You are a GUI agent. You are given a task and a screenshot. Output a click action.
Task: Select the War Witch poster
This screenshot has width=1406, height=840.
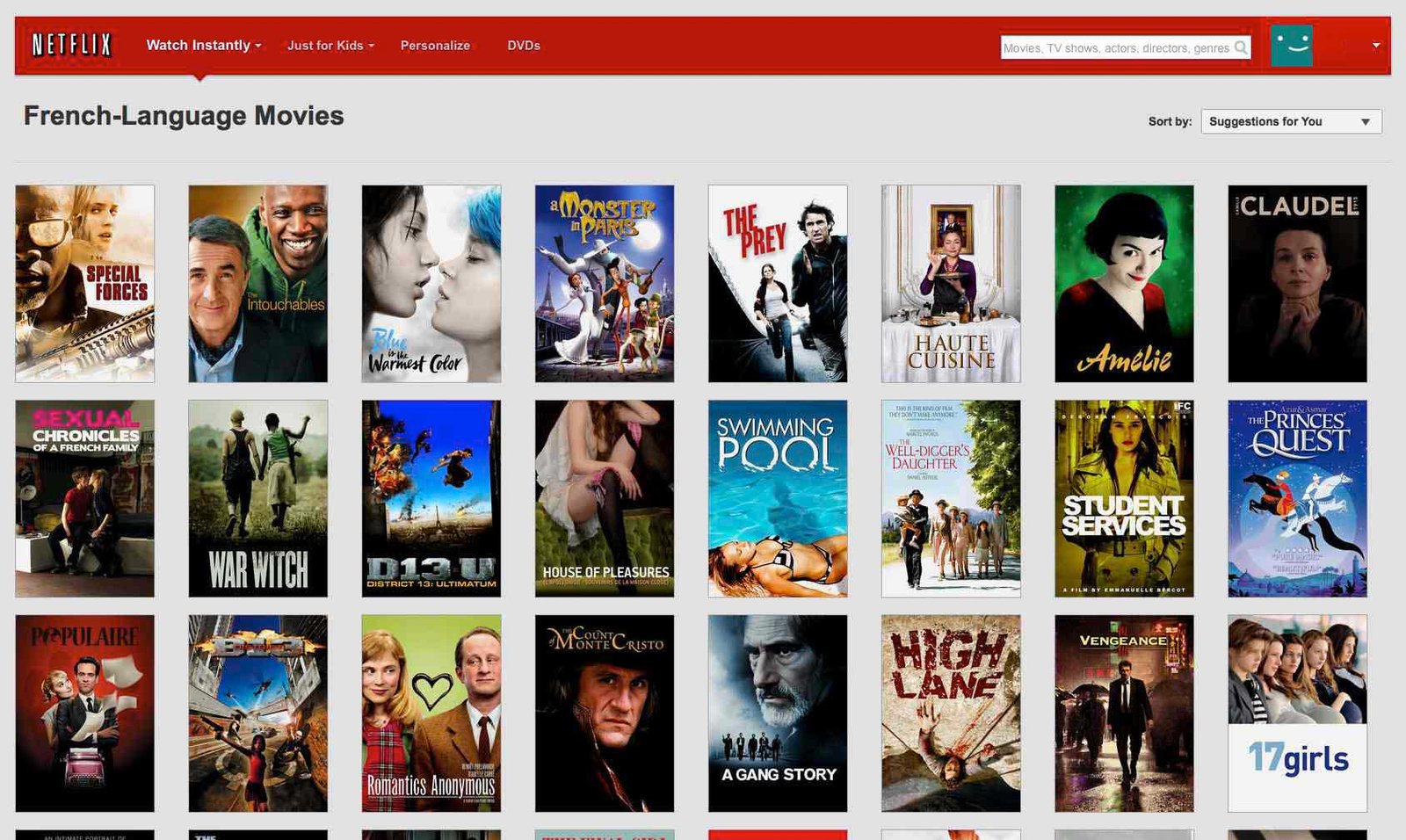point(257,499)
